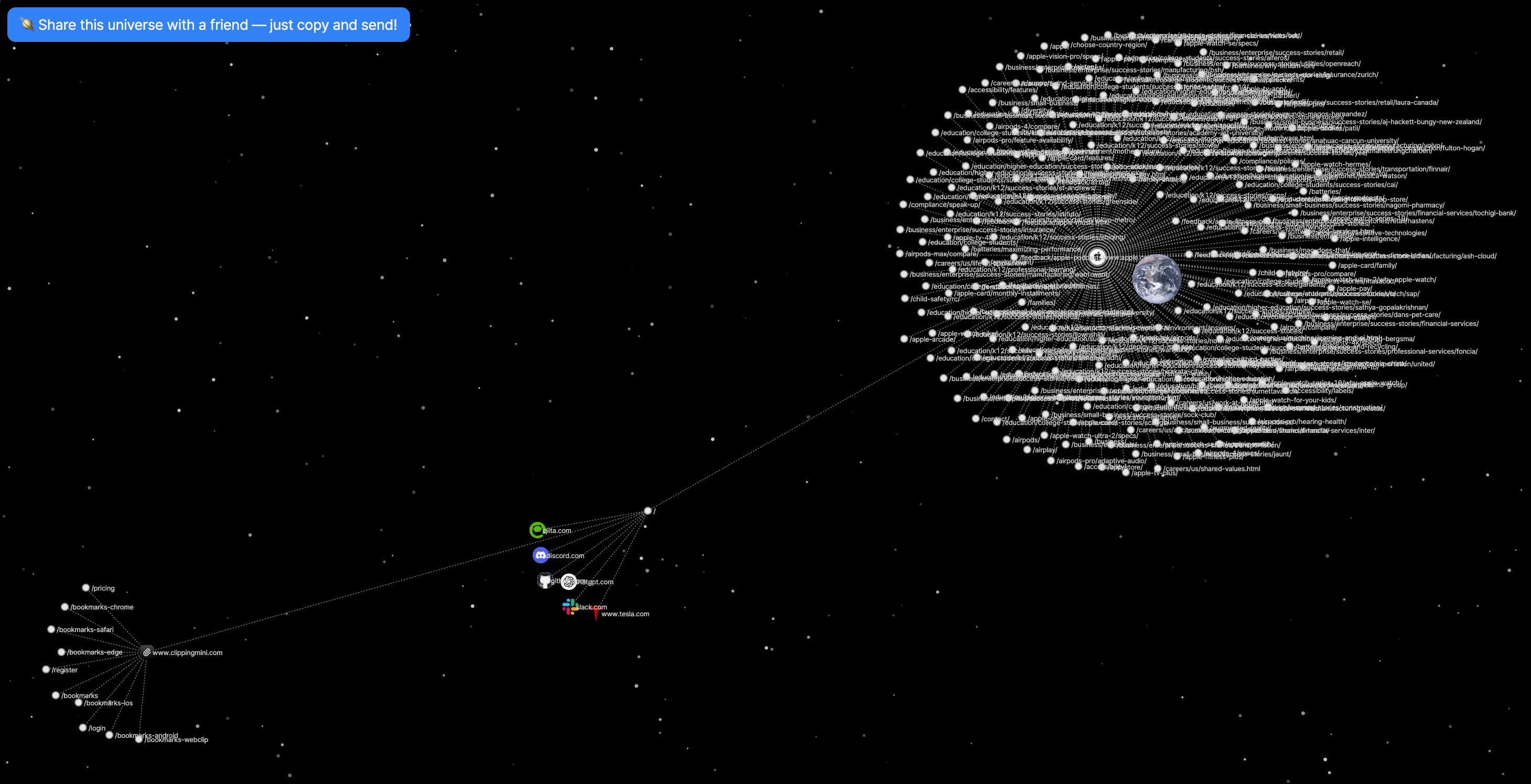Click the Slack logo node
Image resolution: width=1531 pixels, height=784 pixels.
click(x=570, y=606)
